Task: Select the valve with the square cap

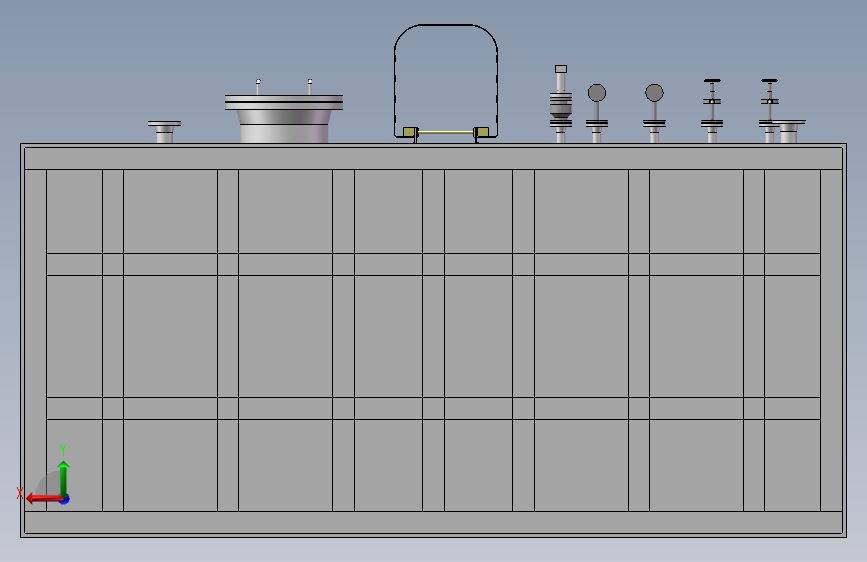Action: point(561,104)
